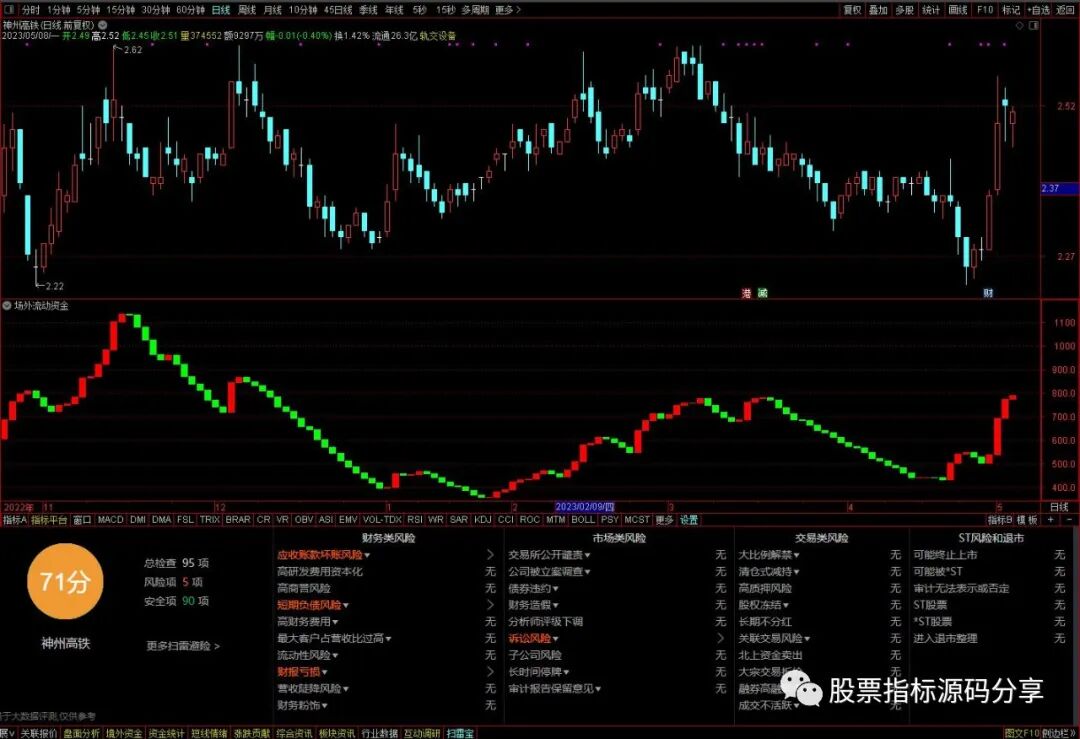Select the 多周期 view
This screenshot has height=739, width=1080.
pos(475,10)
